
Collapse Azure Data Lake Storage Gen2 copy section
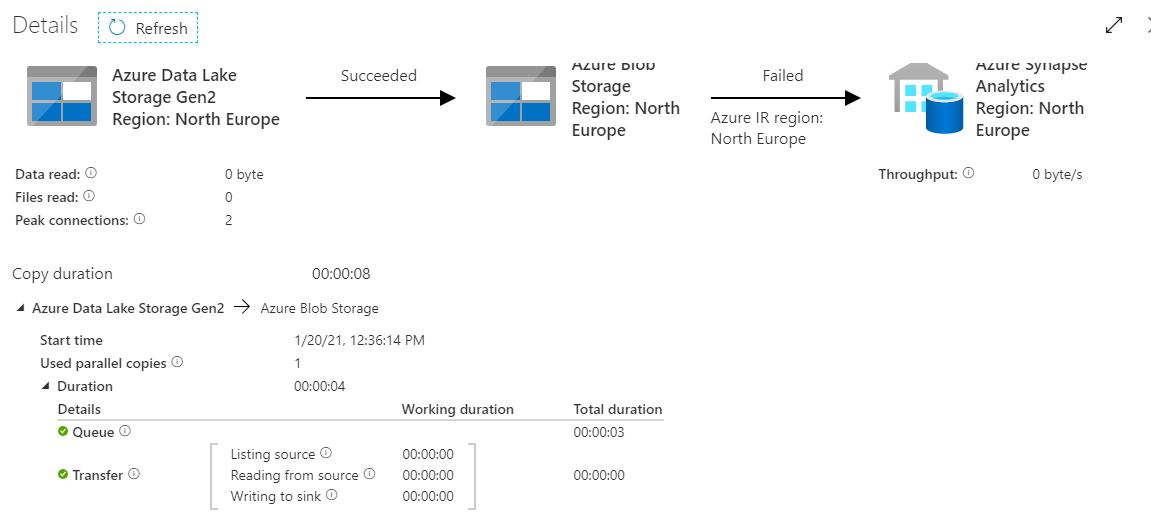pos(20,309)
